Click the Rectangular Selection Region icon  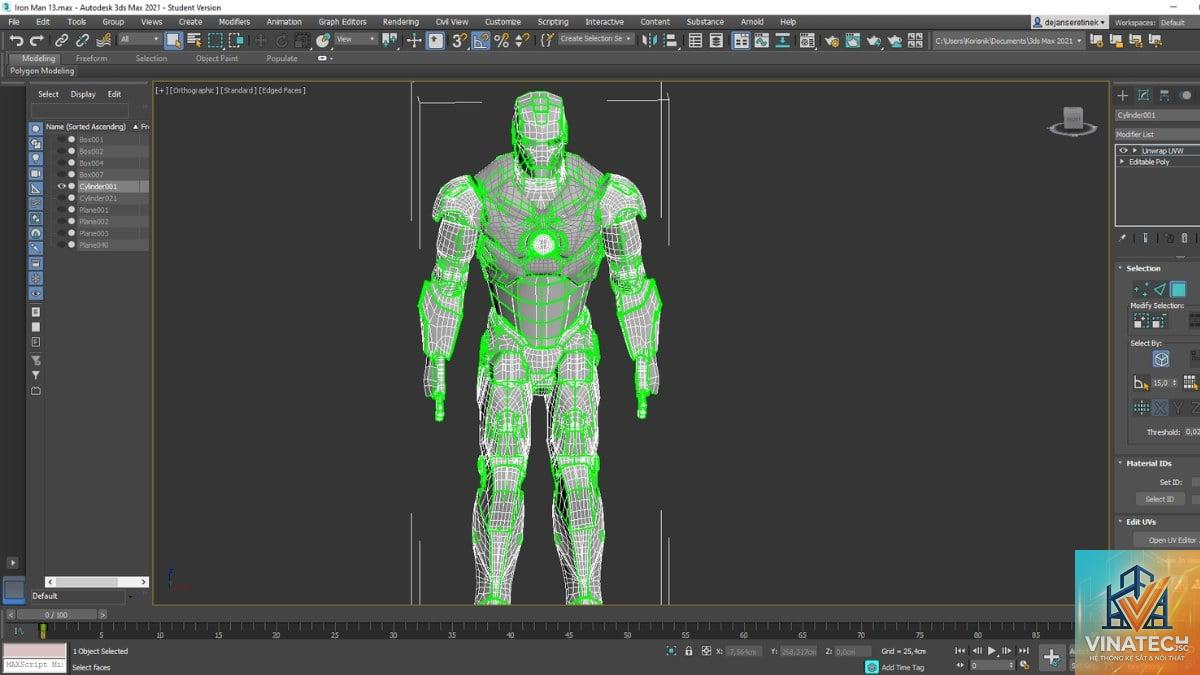(x=215, y=40)
